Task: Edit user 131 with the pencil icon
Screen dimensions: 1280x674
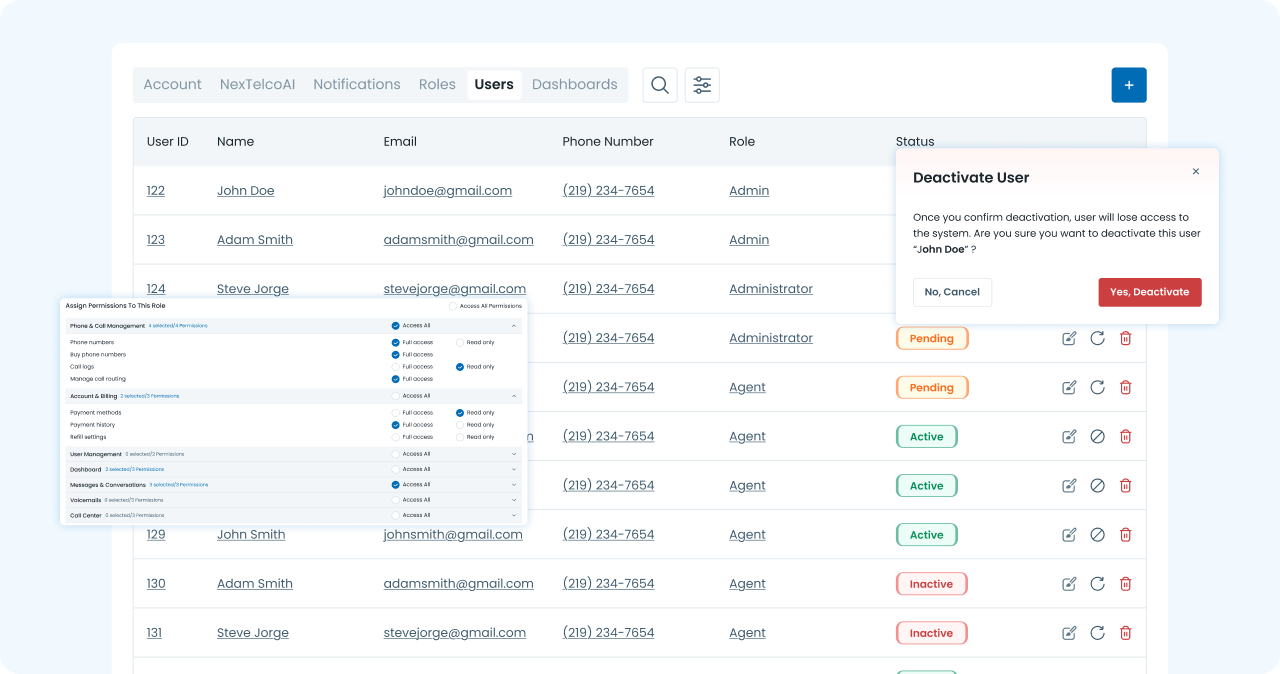Action: 1069,633
